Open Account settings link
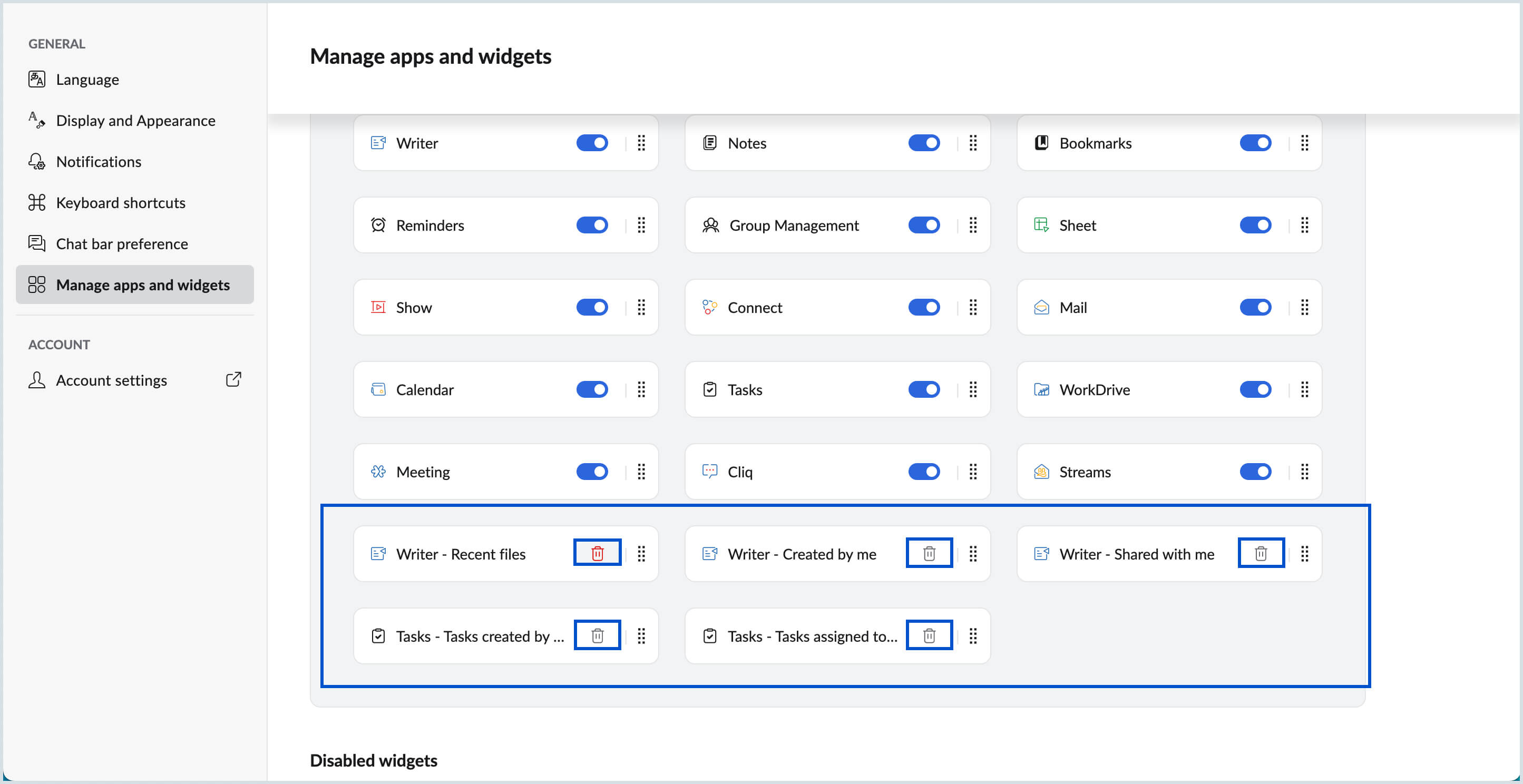Image resolution: width=1523 pixels, height=784 pixels. (111, 380)
